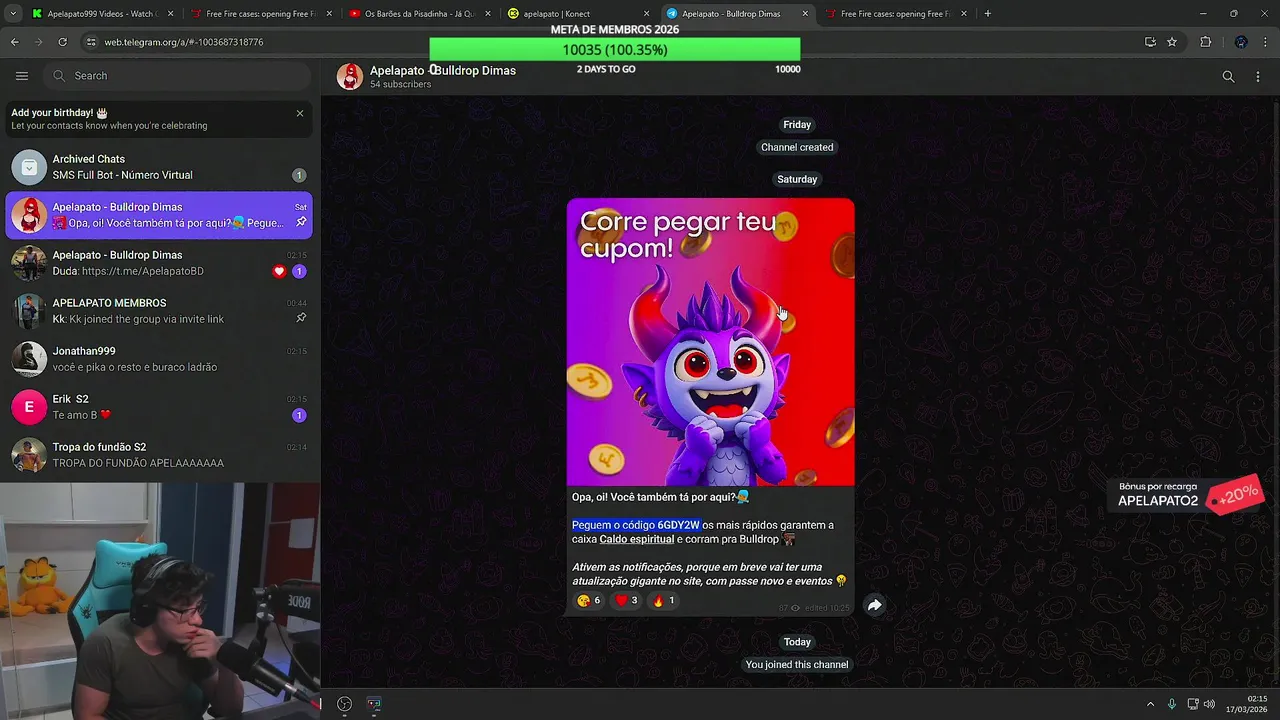Open a new browser tab
The width and height of the screenshot is (1280, 720).
(x=987, y=14)
